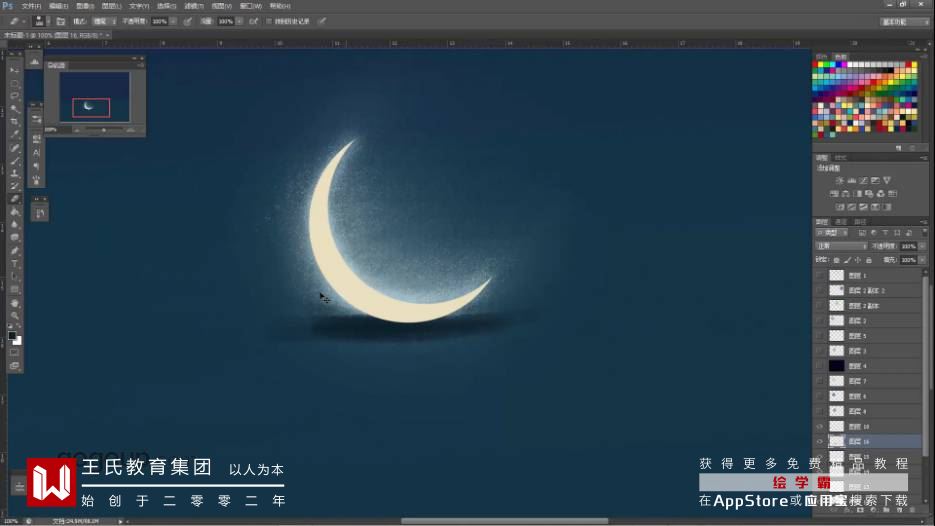Toggle pressure-for-opacity button
Screen dimensions: 935x526
188,21
